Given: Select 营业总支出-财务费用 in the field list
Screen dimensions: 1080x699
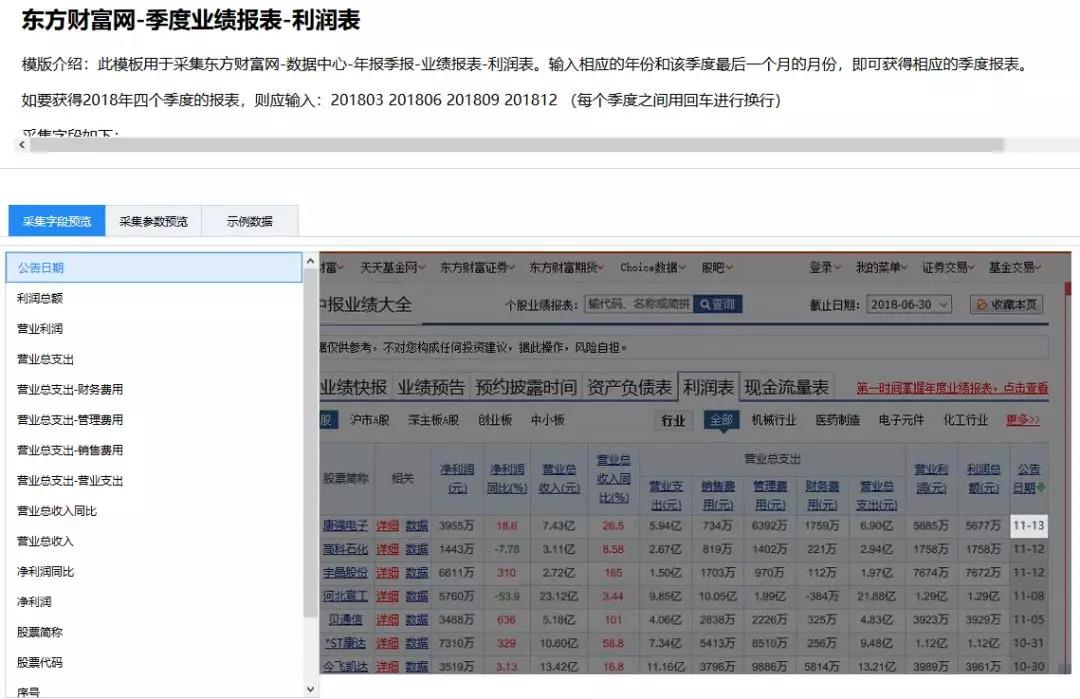Looking at the screenshot, I should click(x=154, y=389).
